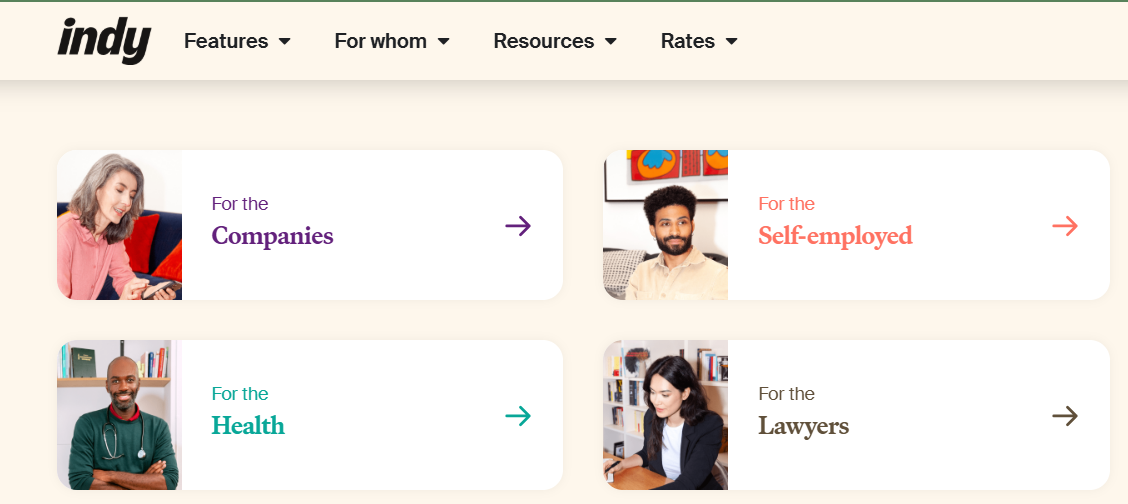Screen dimensions: 1128x504
Task: Click the doctor with stethoscope photo
Action: (119, 415)
